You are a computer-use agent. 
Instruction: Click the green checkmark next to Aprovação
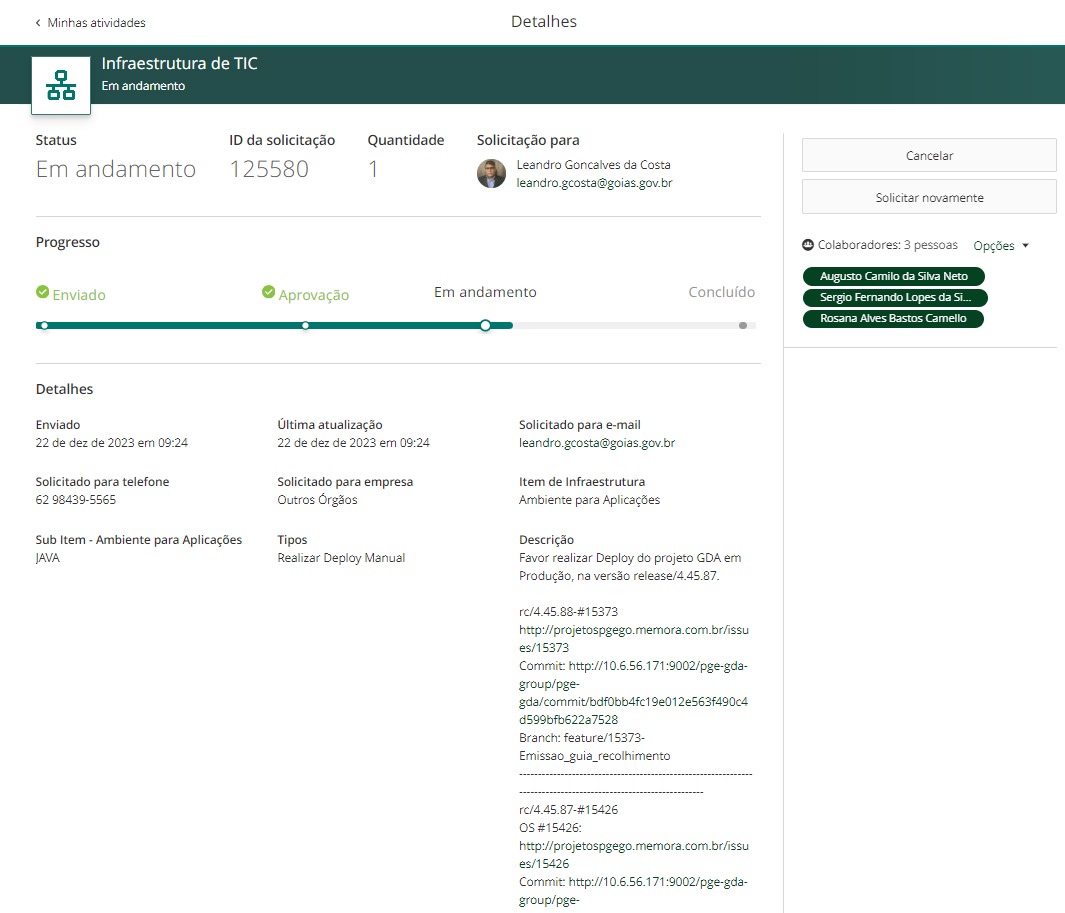pos(268,292)
